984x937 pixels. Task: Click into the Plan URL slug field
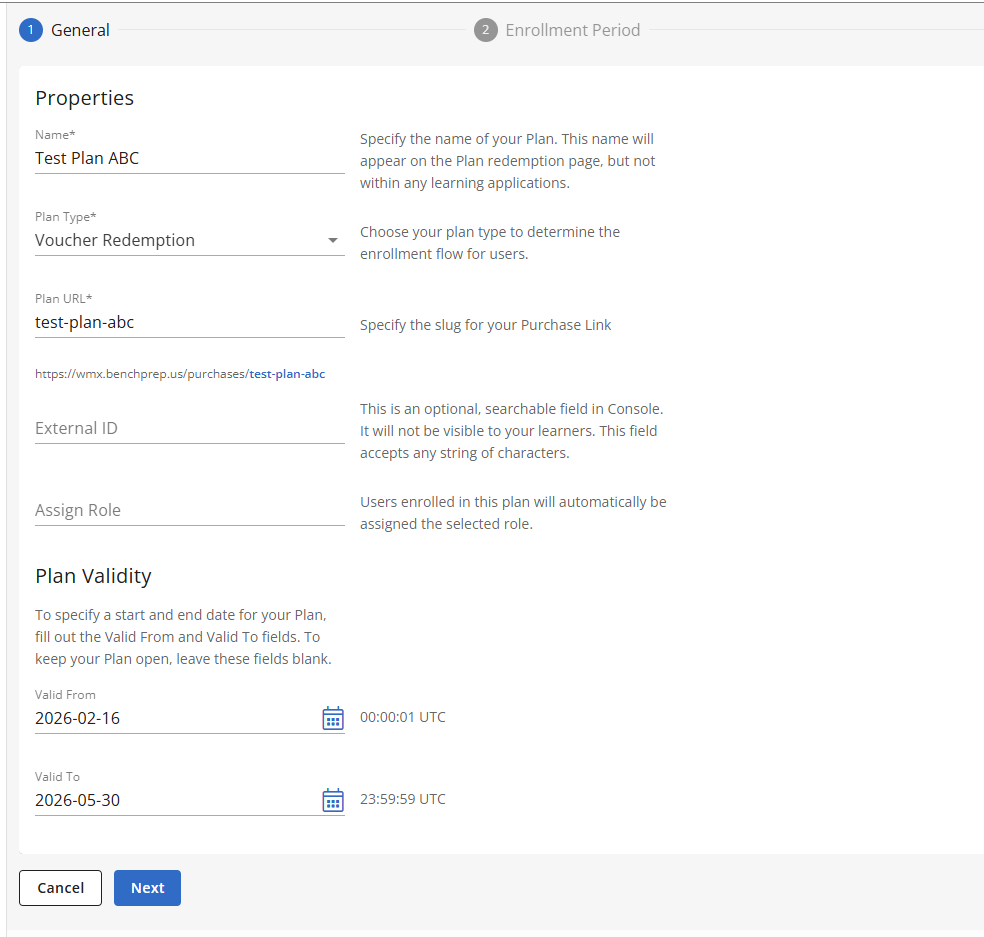click(x=189, y=322)
